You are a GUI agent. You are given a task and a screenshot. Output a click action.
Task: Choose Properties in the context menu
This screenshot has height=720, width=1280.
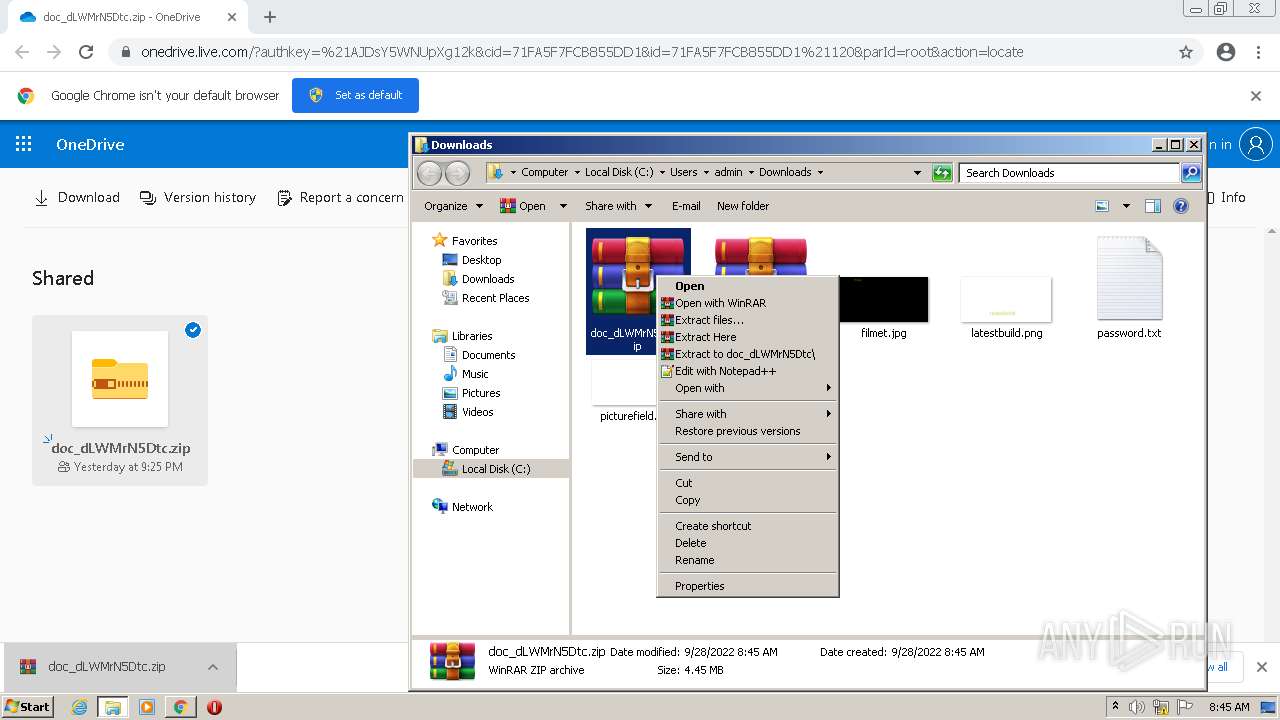pyautogui.click(x=747, y=586)
